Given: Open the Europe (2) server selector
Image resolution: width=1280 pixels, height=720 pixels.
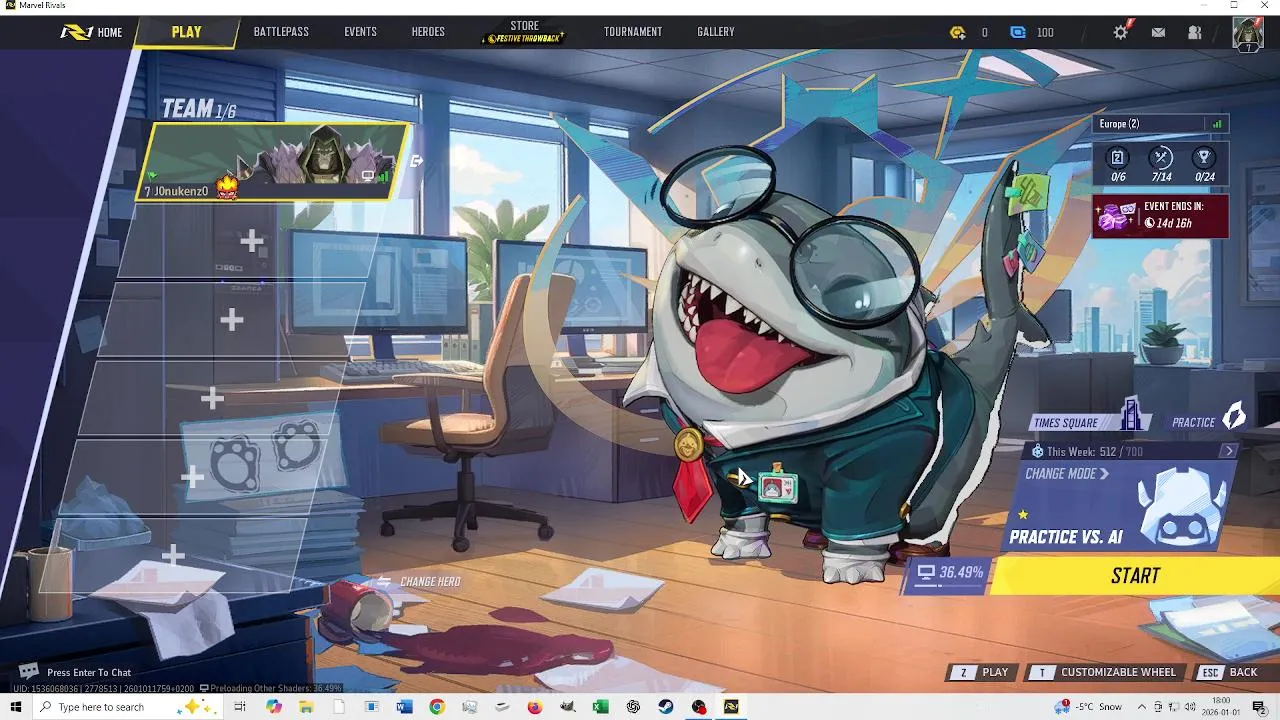Looking at the screenshot, I should pyautogui.click(x=1160, y=124).
